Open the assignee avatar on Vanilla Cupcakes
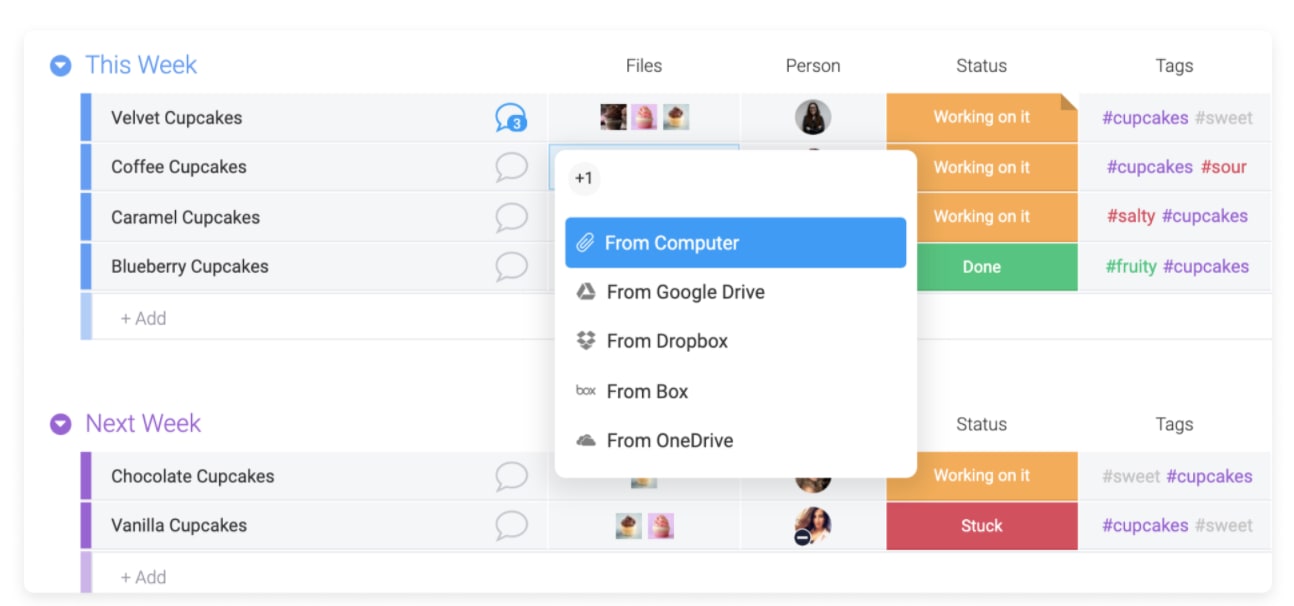Screen dimensions: 1294x606 (813, 525)
